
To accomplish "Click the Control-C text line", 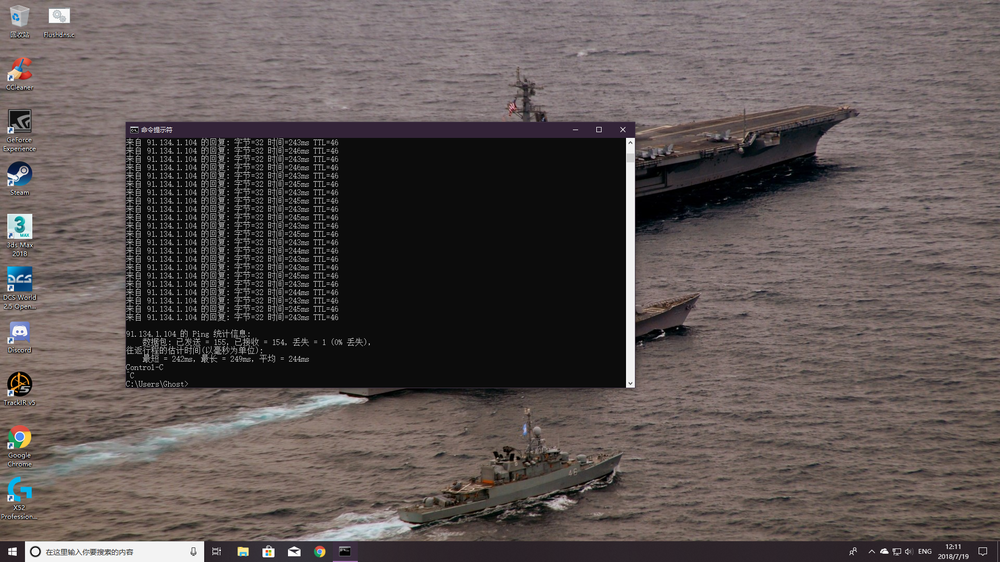I will 145,367.
